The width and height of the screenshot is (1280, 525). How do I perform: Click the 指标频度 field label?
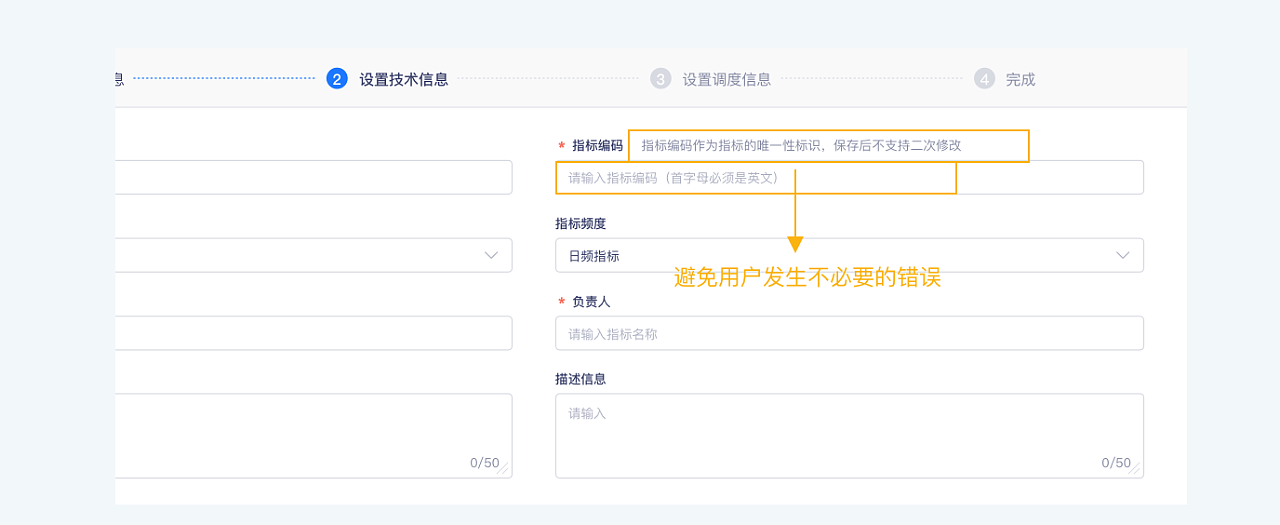point(580,223)
